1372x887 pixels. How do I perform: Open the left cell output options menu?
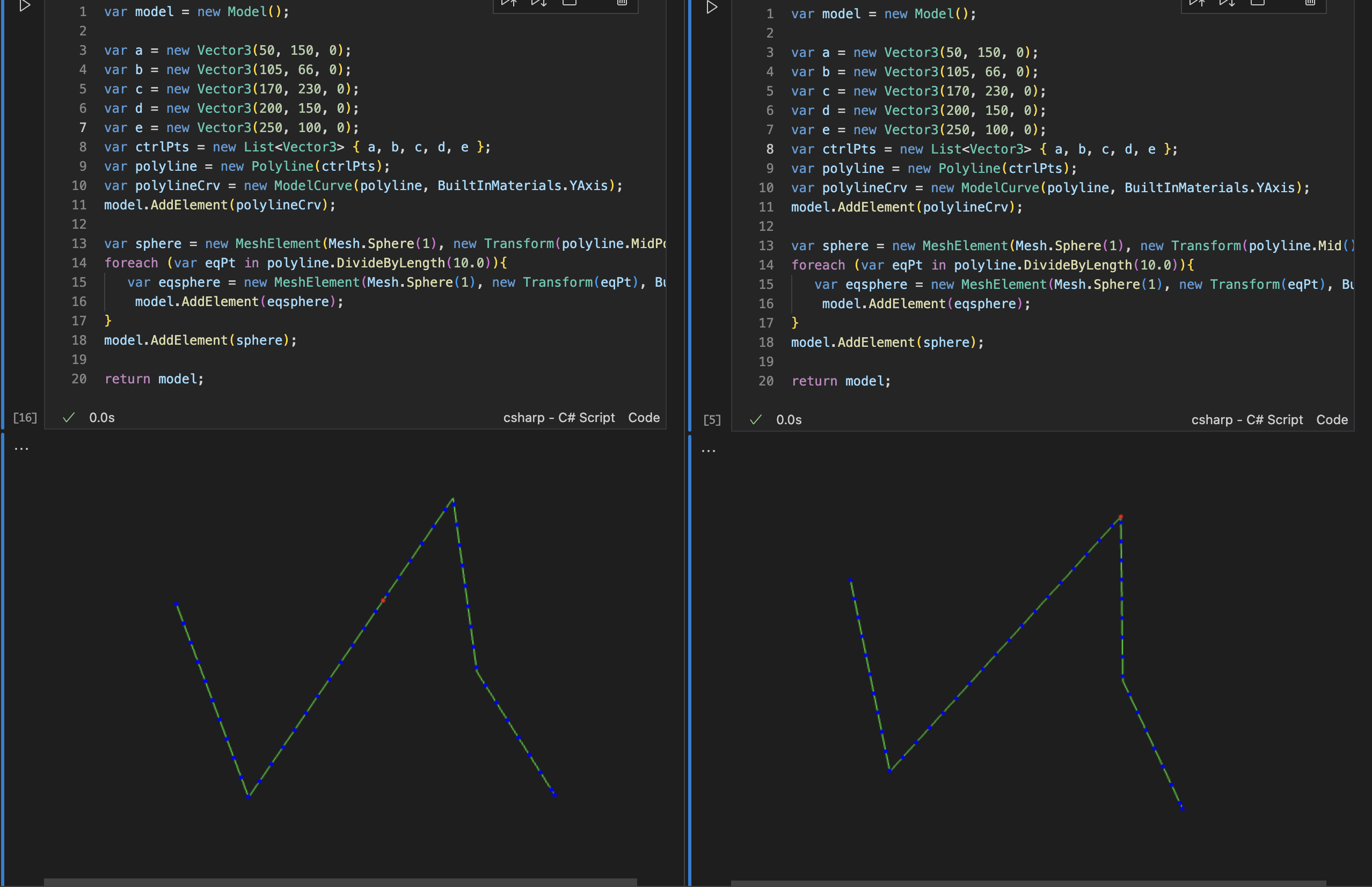coord(21,449)
